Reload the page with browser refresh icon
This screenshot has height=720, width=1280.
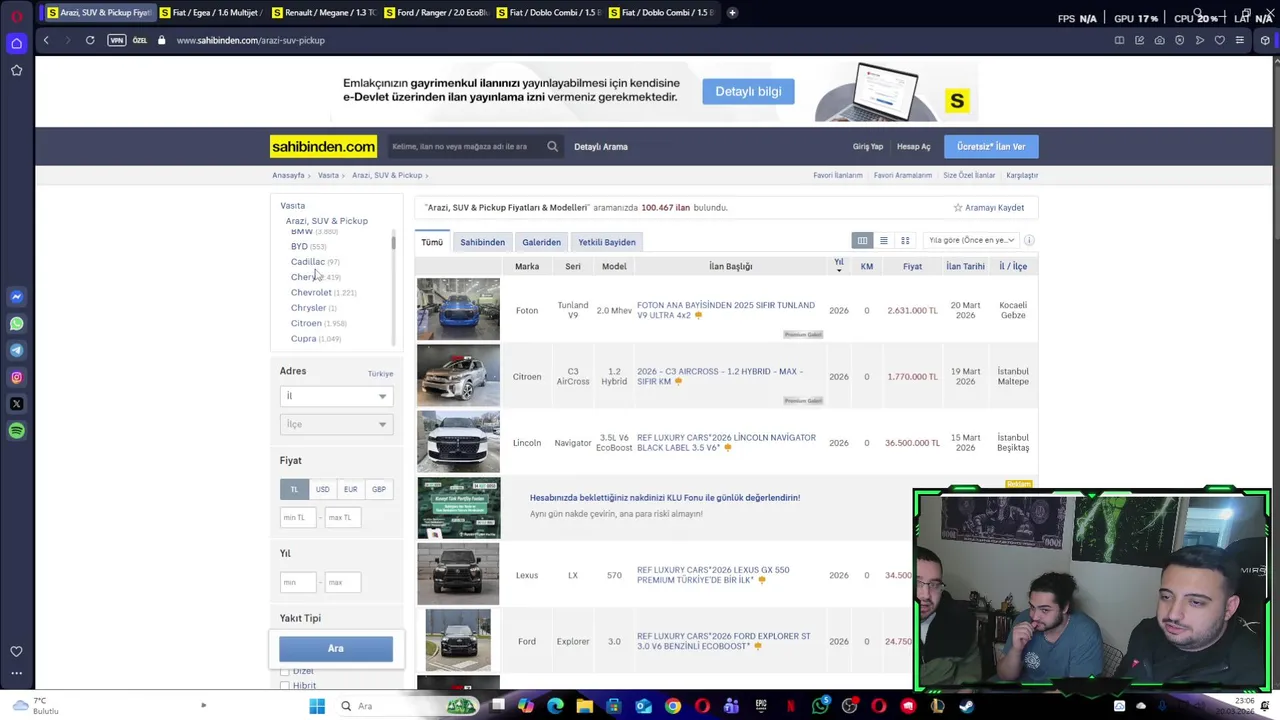90,40
